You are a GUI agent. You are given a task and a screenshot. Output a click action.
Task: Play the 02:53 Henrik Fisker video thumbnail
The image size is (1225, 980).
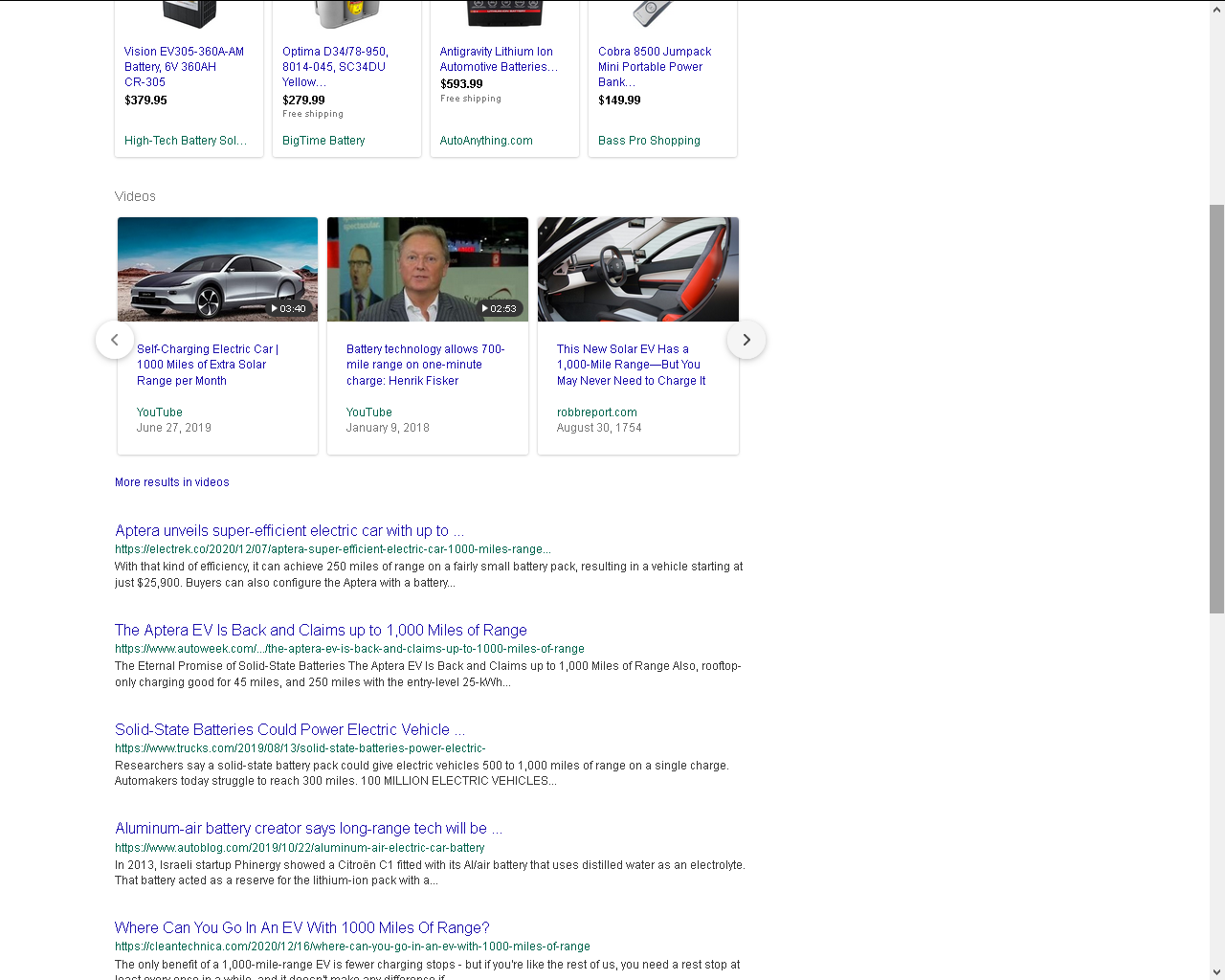pyautogui.click(x=428, y=269)
